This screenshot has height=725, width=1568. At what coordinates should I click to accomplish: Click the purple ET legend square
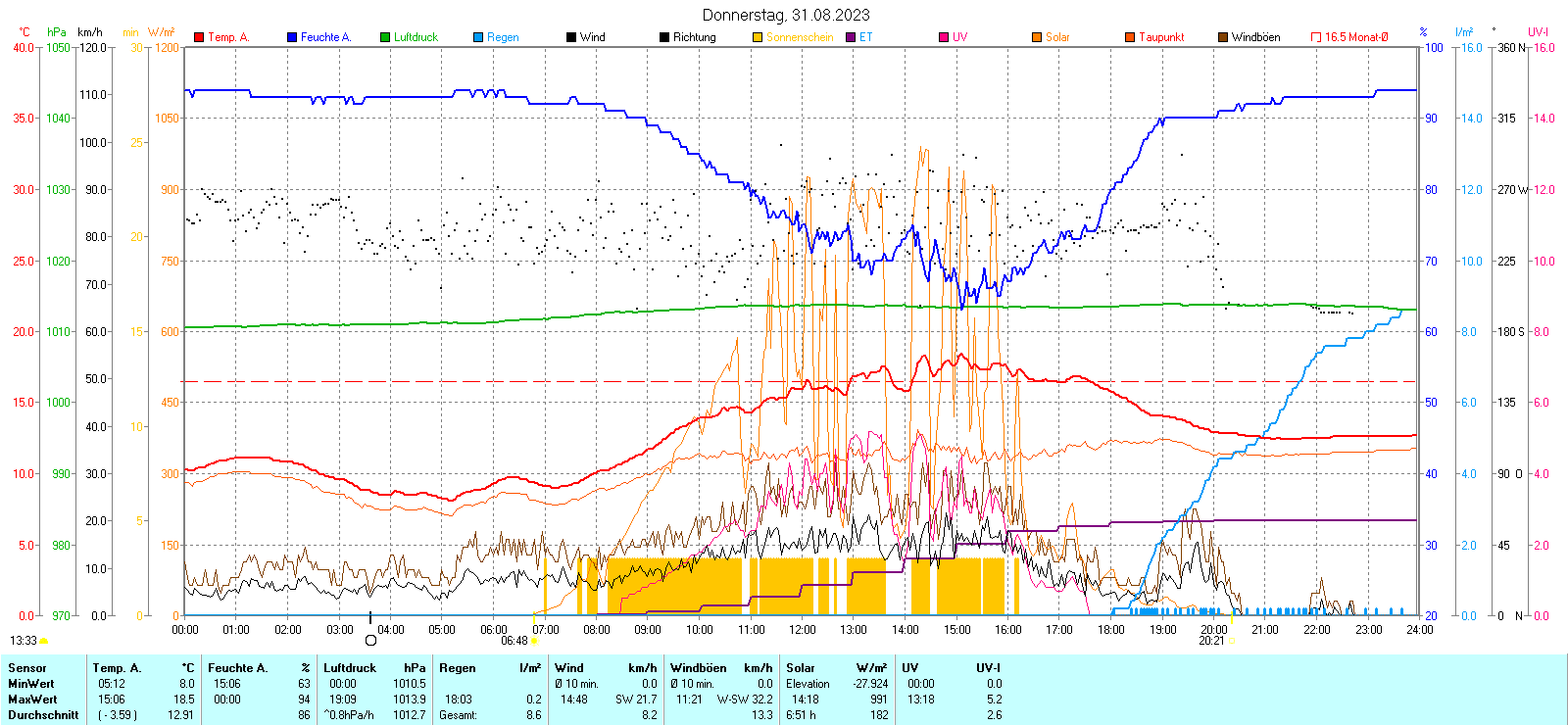pyautogui.click(x=851, y=37)
